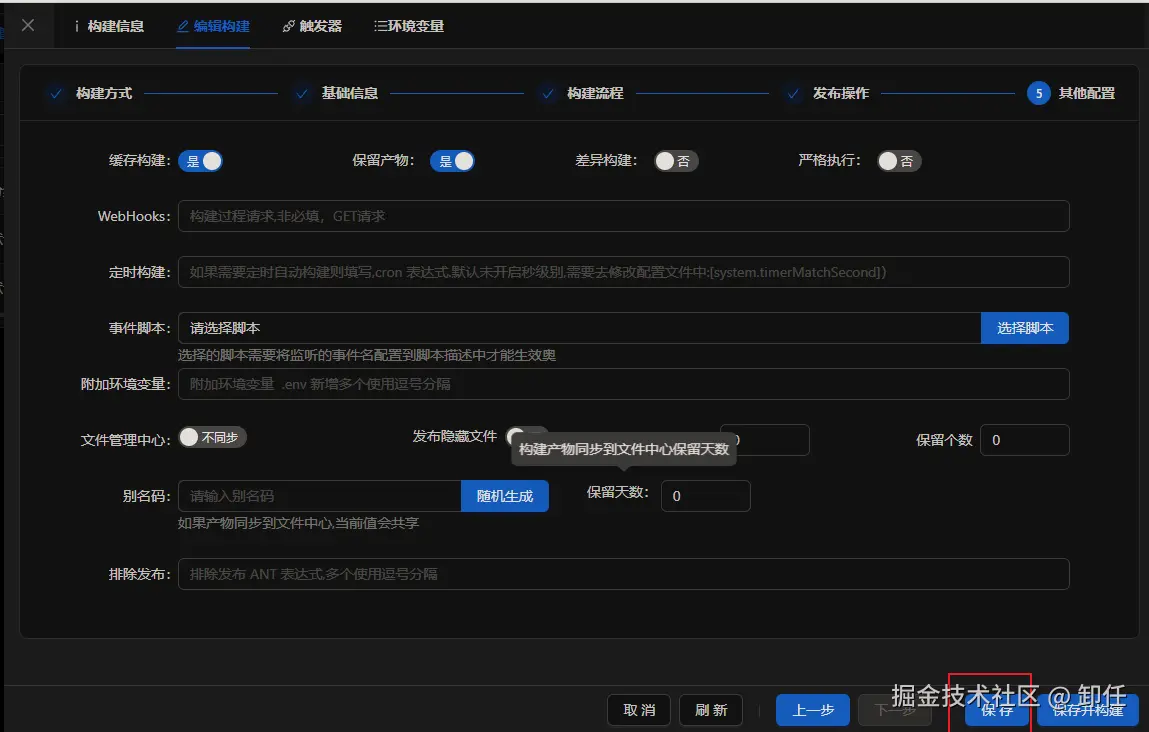Click the list icon on 环境变量 tab
1149x732 pixels.
pos(380,26)
